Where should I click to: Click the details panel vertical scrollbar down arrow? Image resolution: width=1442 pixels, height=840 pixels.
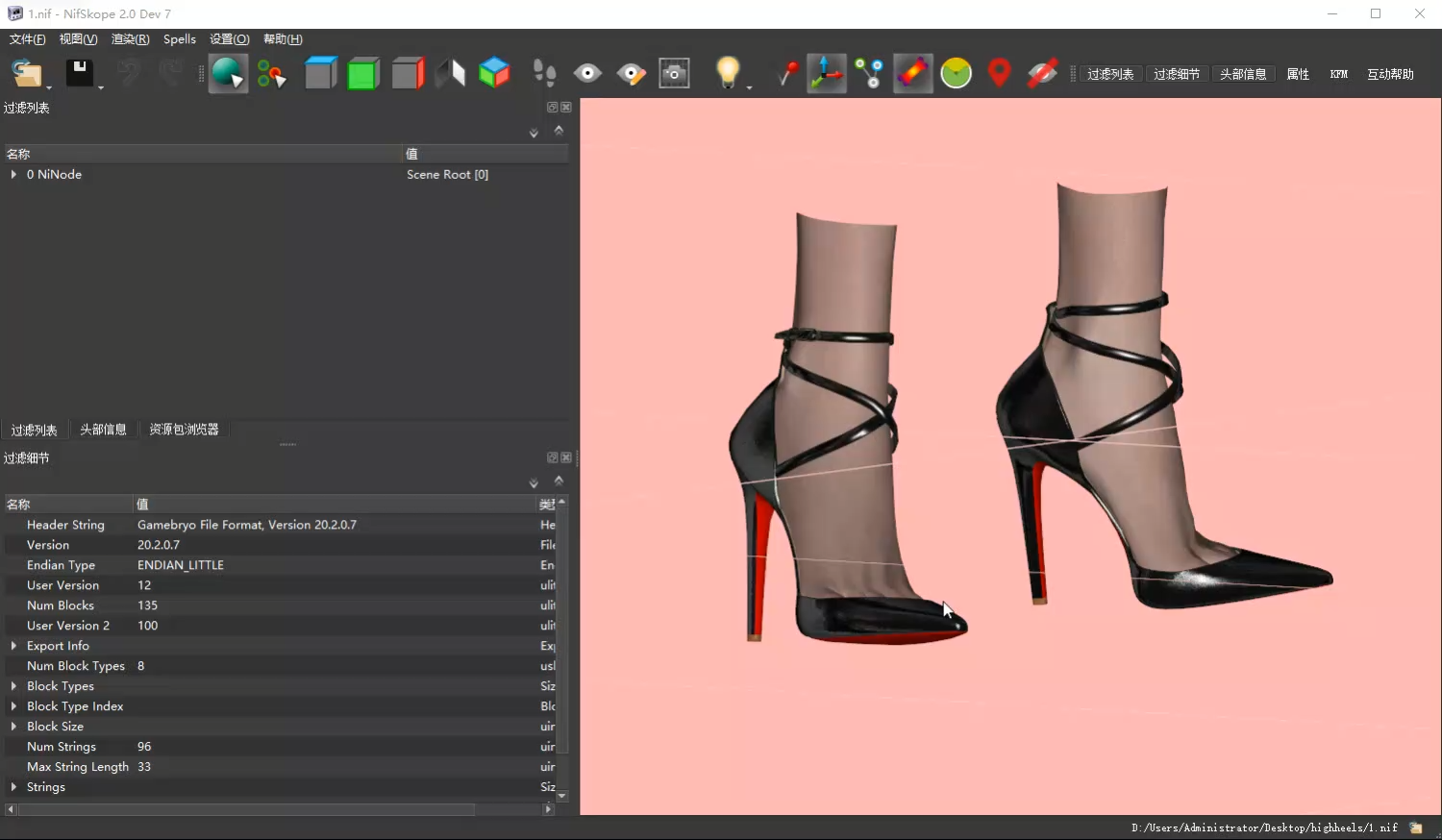point(562,796)
